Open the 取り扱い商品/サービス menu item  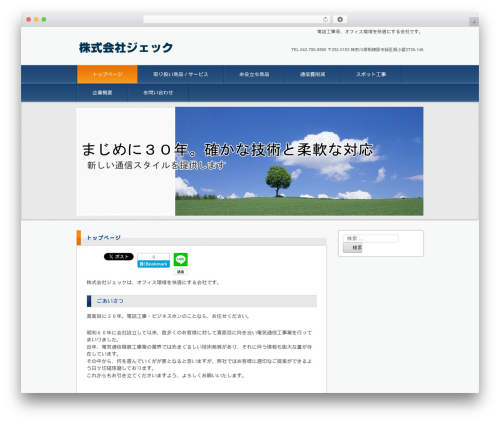pyautogui.click(x=181, y=74)
